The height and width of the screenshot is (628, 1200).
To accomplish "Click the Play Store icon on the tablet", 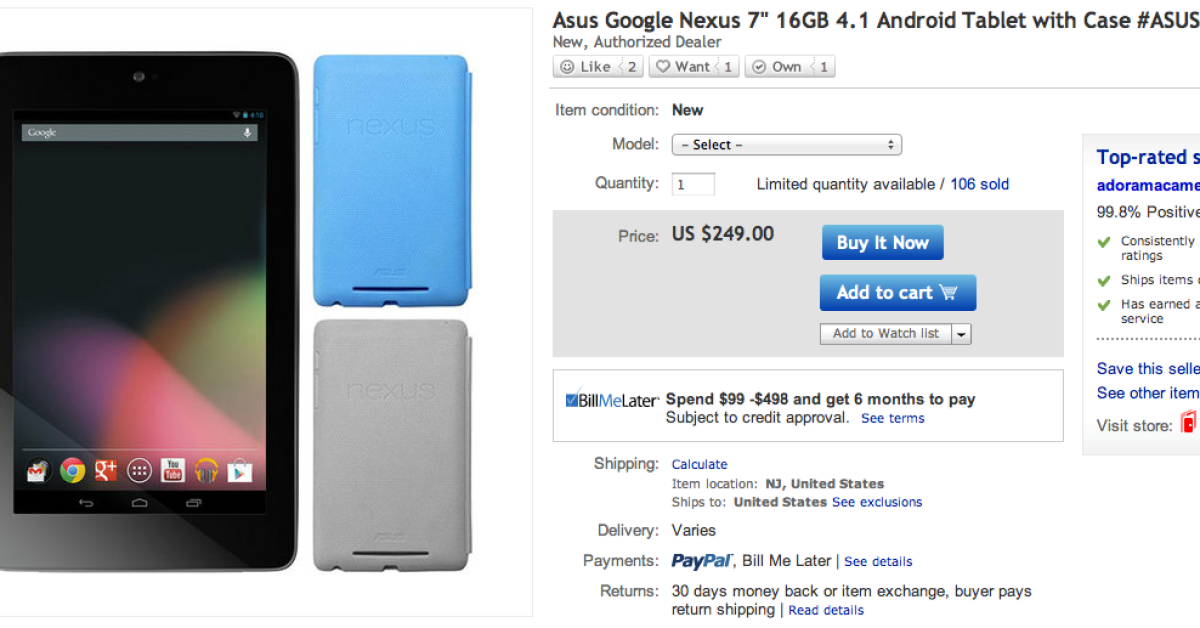I will [239, 470].
